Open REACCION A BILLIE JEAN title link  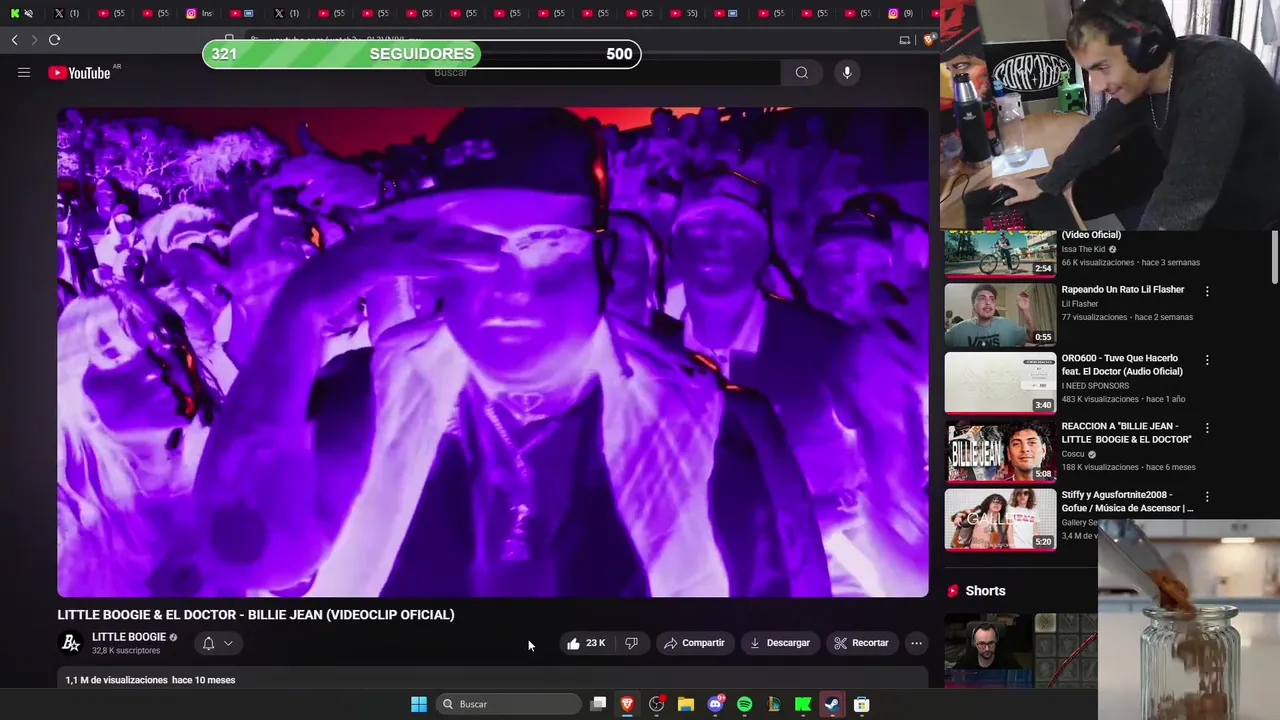tap(1126, 433)
